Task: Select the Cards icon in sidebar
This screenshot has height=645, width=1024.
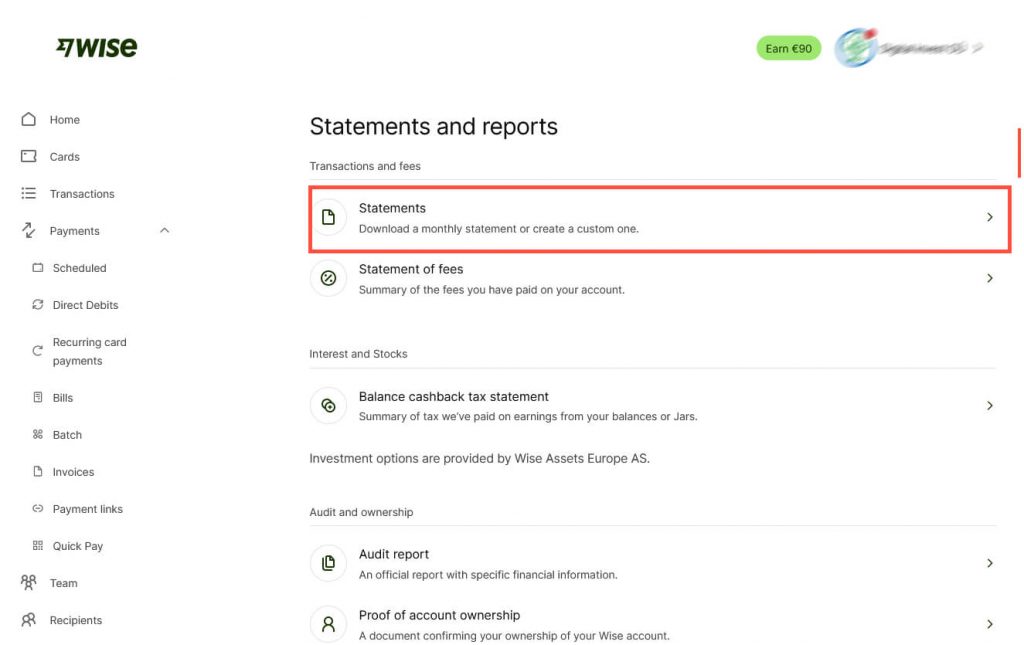Action: coord(29,156)
